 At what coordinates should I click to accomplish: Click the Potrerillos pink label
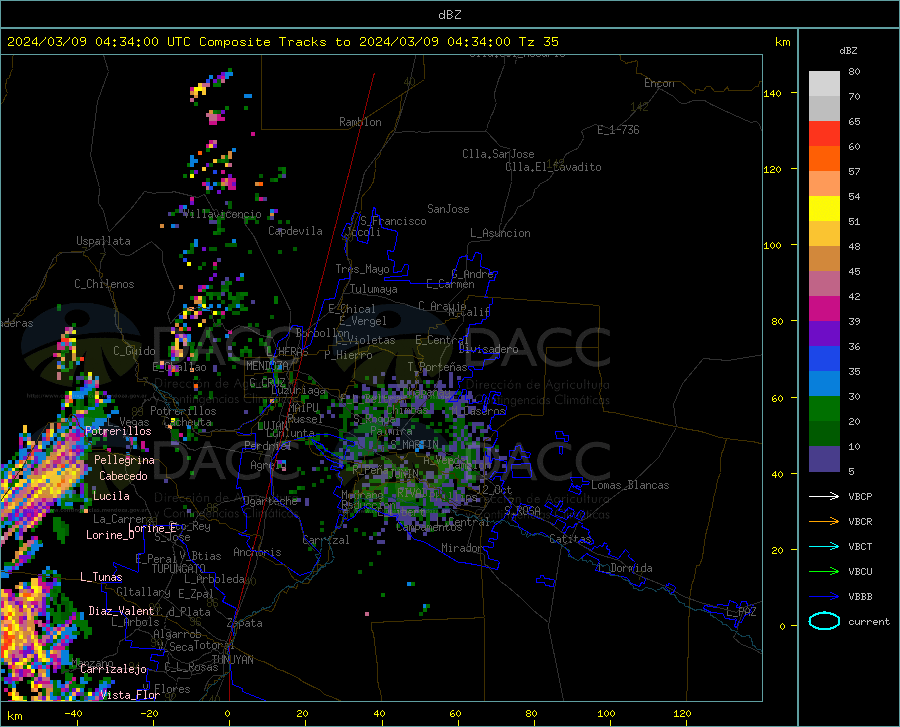(118, 431)
